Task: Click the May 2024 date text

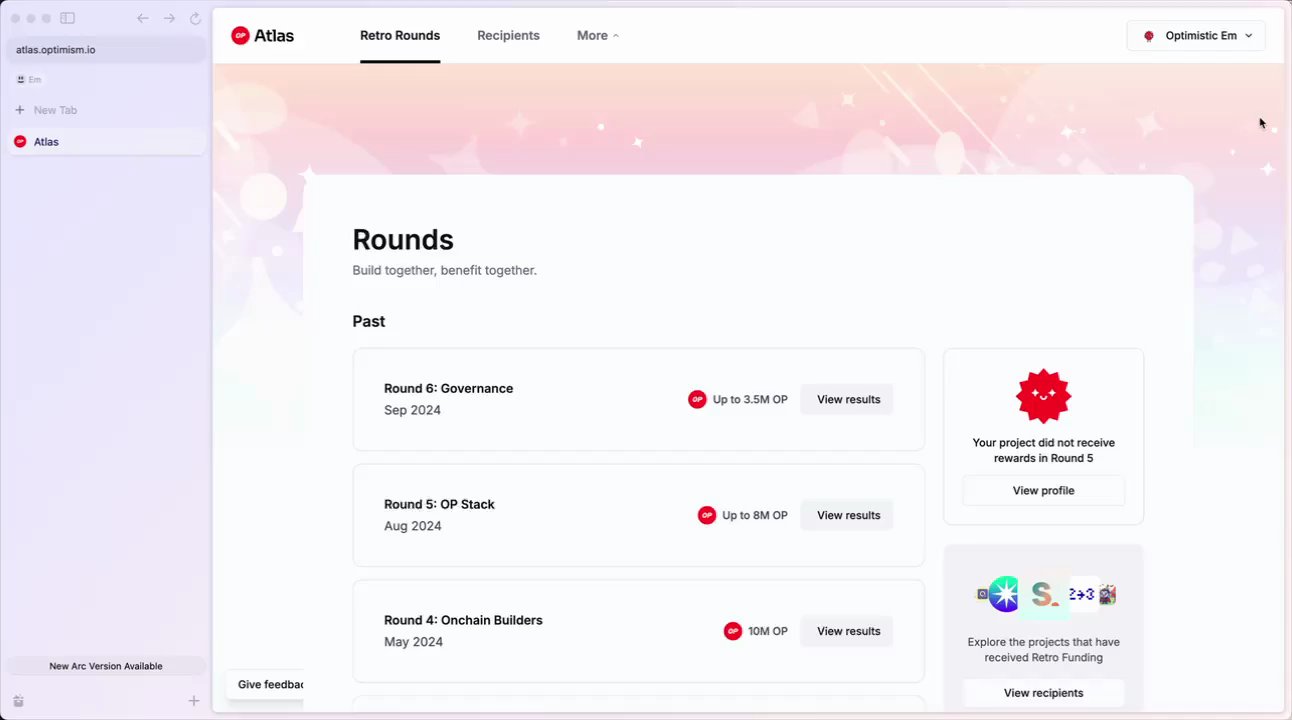Action: coord(413,642)
